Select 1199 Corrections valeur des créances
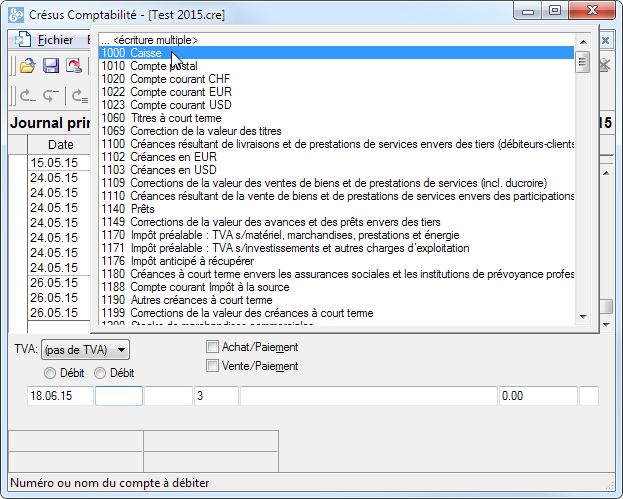623x499 pixels. coord(336,313)
